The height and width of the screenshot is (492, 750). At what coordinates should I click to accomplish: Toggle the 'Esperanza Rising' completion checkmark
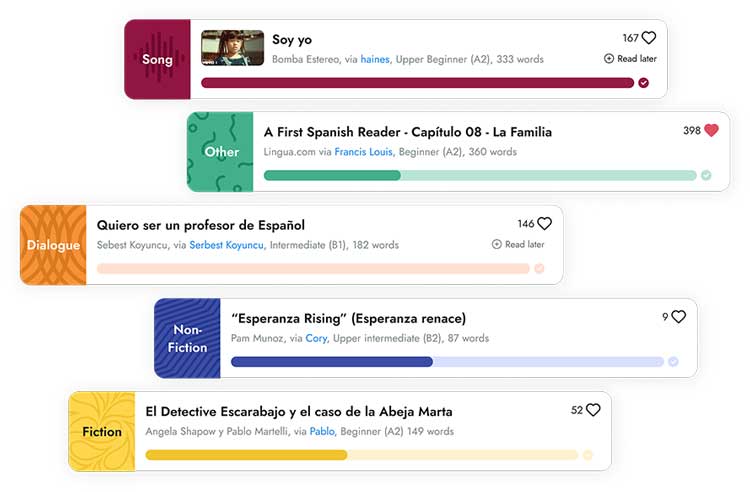tap(673, 362)
